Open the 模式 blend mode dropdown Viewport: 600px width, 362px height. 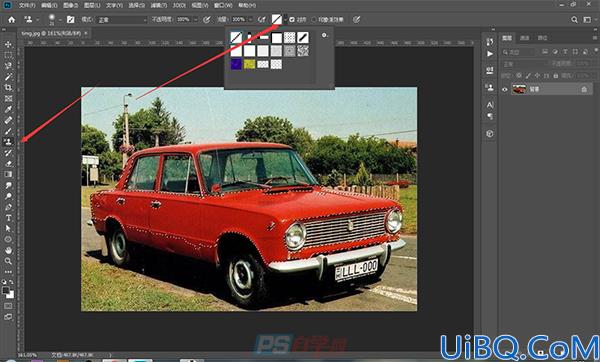click(x=122, y=20)
